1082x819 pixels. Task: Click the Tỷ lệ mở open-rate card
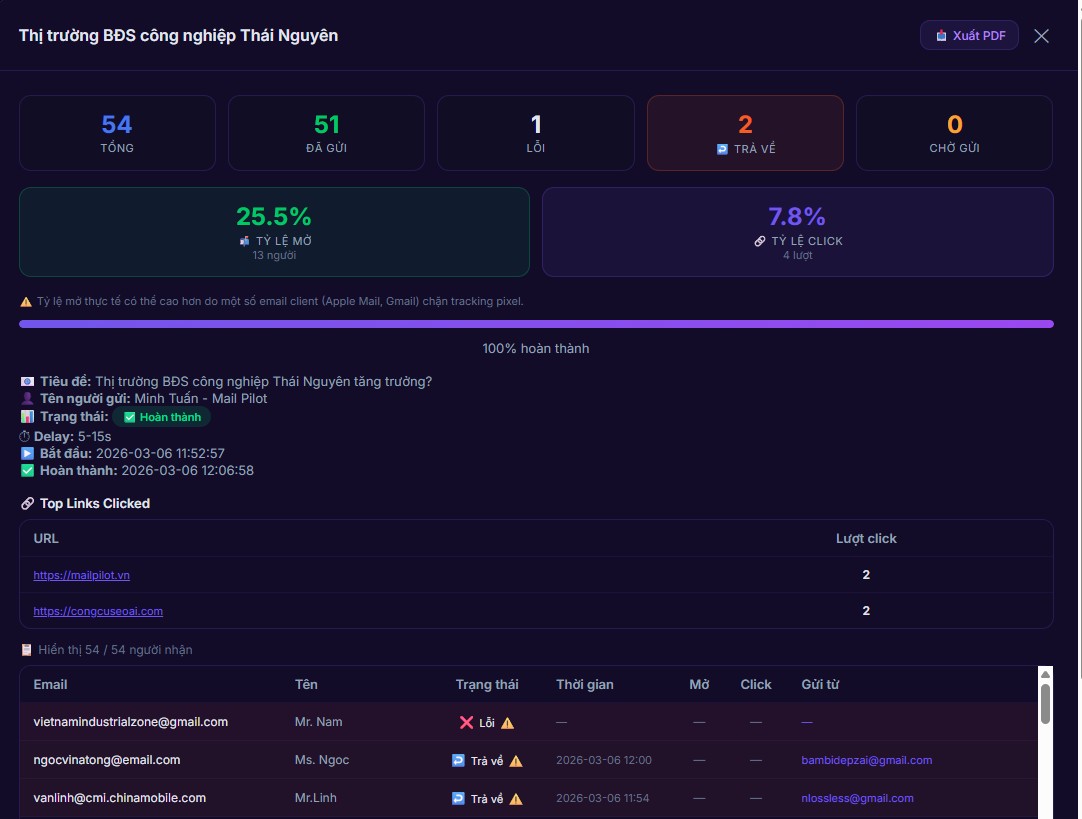point(274,232)
